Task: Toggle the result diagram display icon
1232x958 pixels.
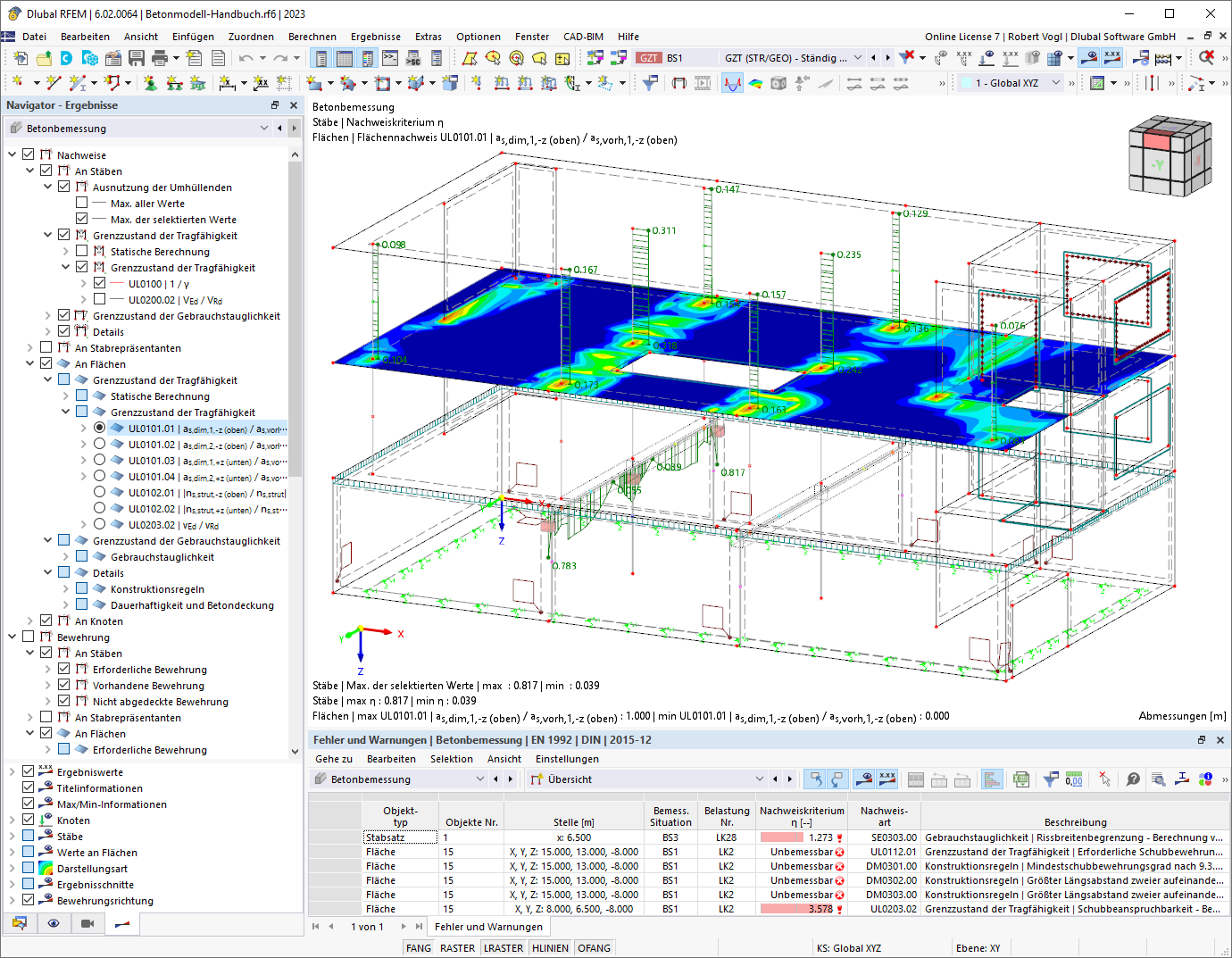Action: 732,83
